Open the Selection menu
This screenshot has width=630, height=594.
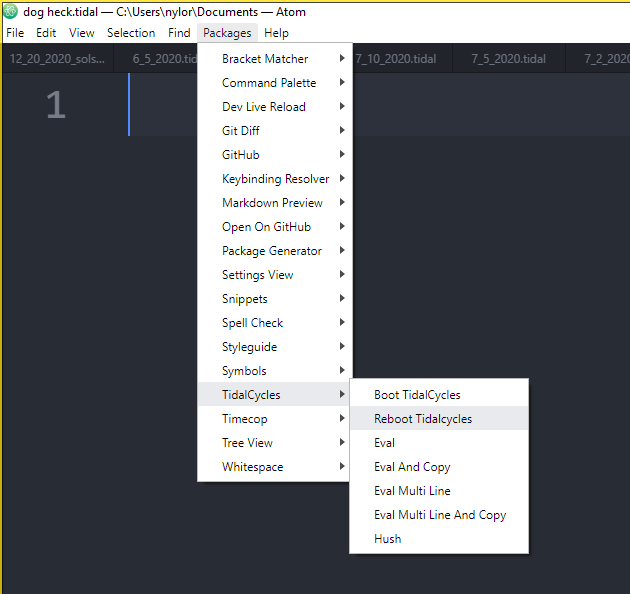(131, 33)
